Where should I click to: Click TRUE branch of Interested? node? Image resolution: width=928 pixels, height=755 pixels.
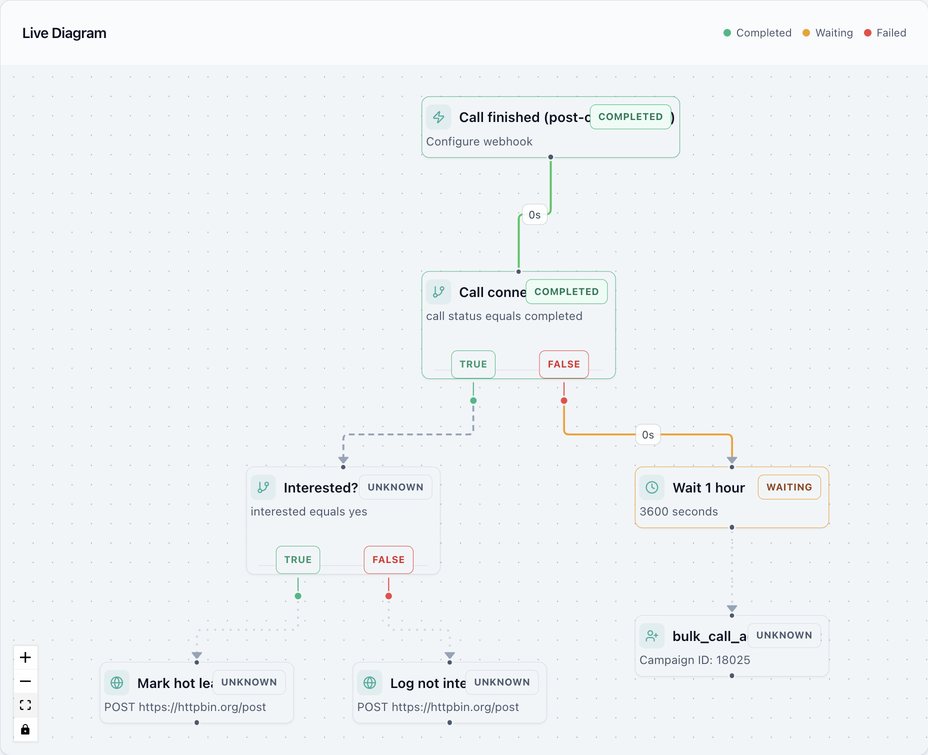298,560
